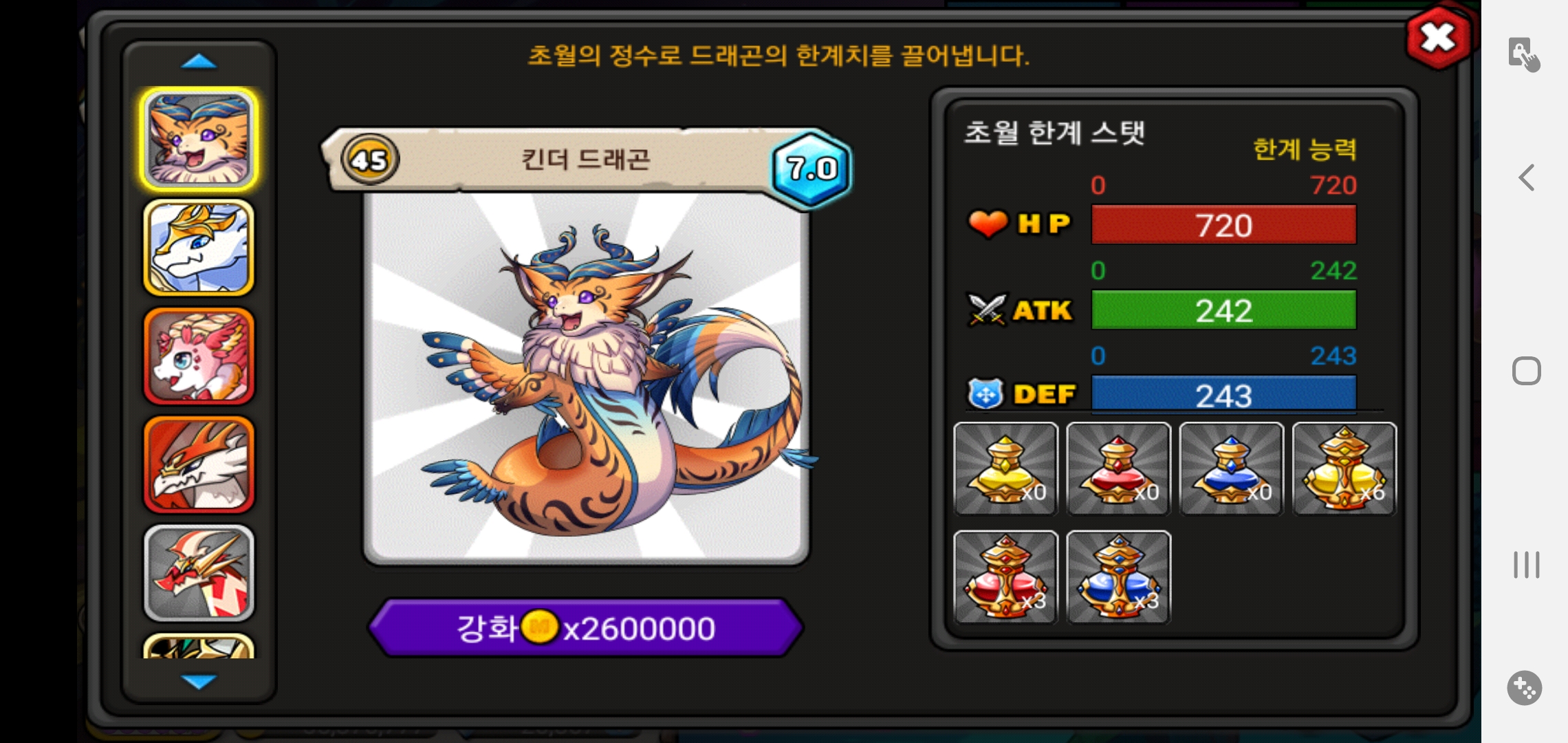
Task: Click the 강화 x2600000 enhance button
Action: (x=586, y=628)
